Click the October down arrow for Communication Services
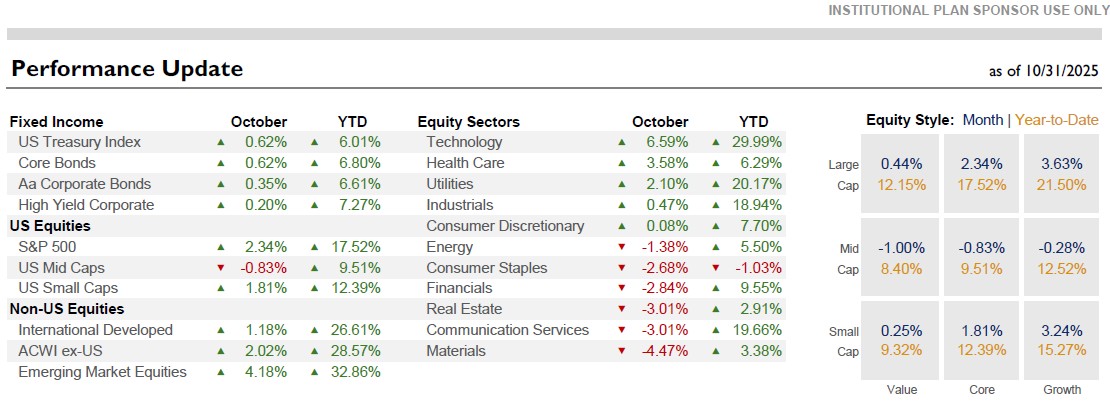 point(621,330)
